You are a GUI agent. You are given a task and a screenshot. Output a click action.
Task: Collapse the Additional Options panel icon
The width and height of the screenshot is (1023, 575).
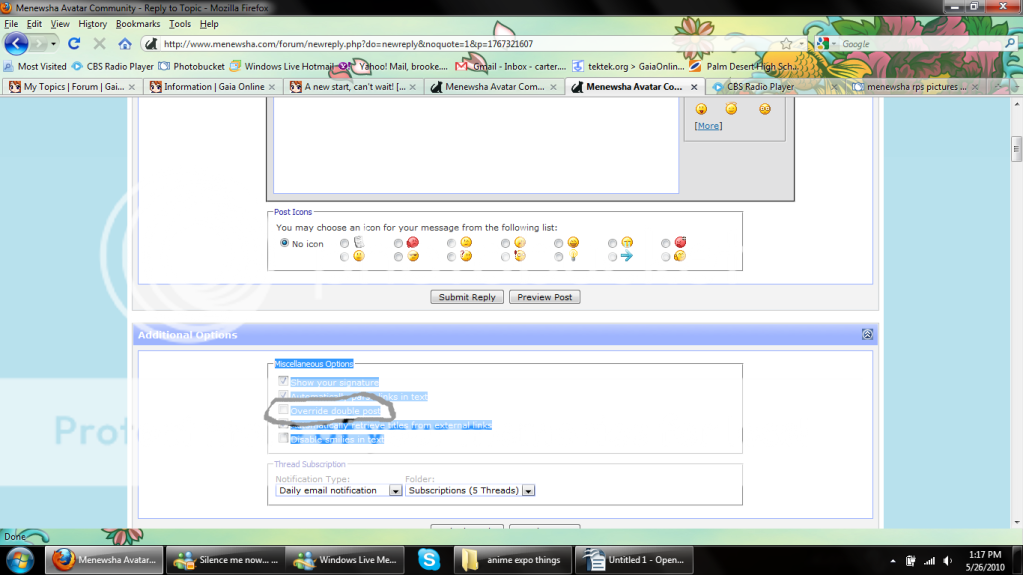click(x=867, y=335)
